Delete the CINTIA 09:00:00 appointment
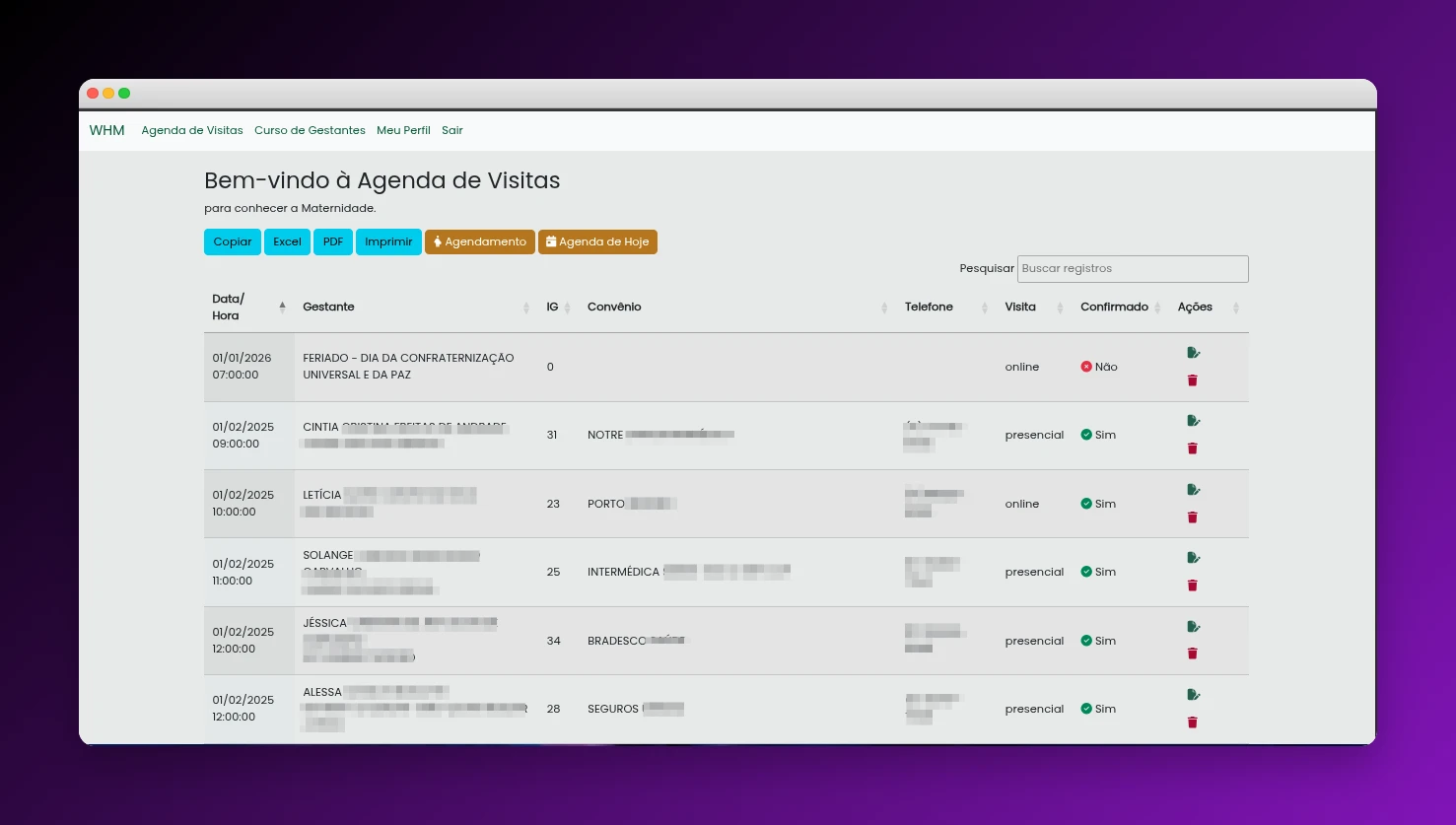The width and height of the screenshot is (1456, 825). pos(1193,448)
